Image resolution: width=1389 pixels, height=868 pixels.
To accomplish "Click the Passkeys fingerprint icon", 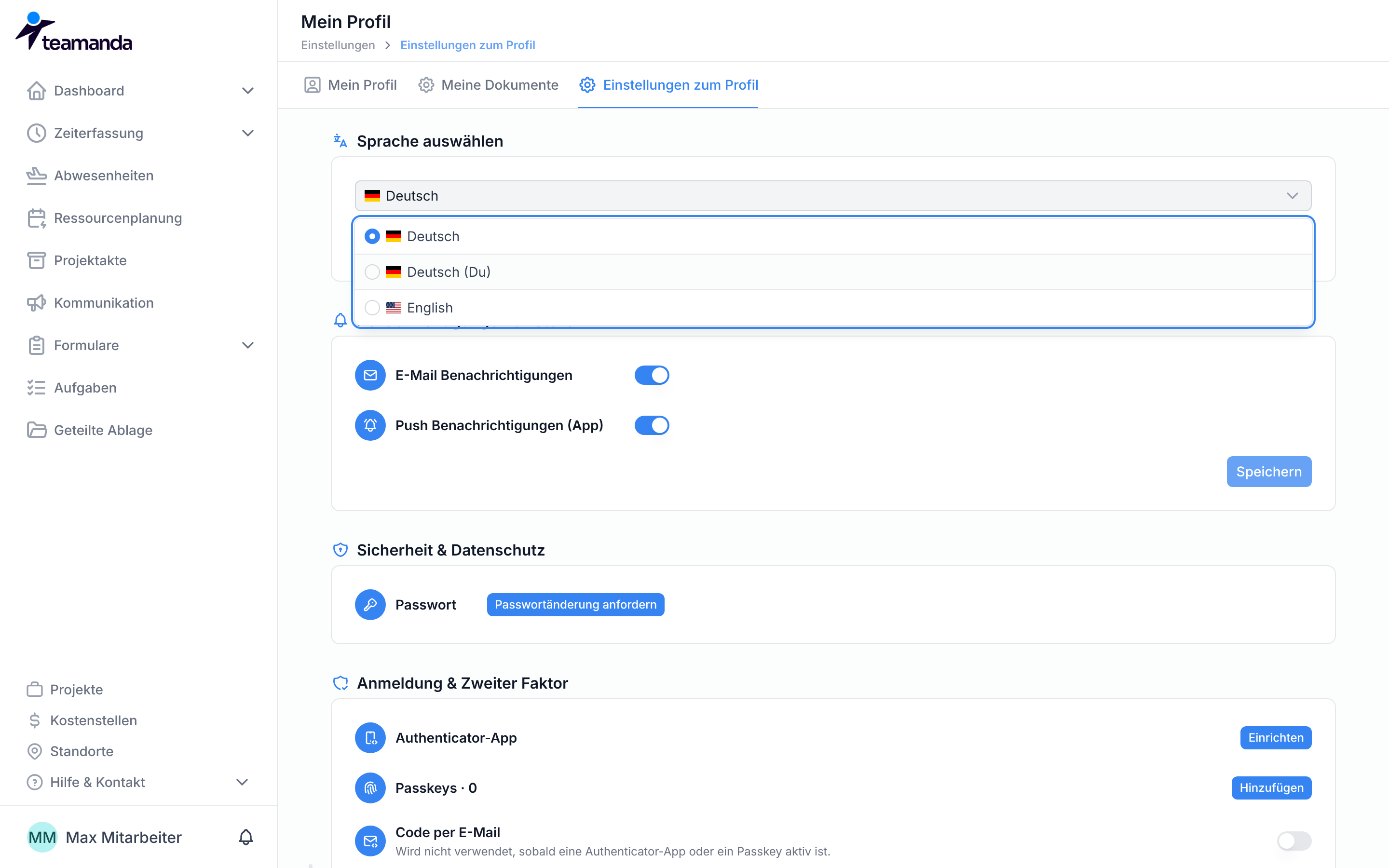I will (x=370, y=787).
